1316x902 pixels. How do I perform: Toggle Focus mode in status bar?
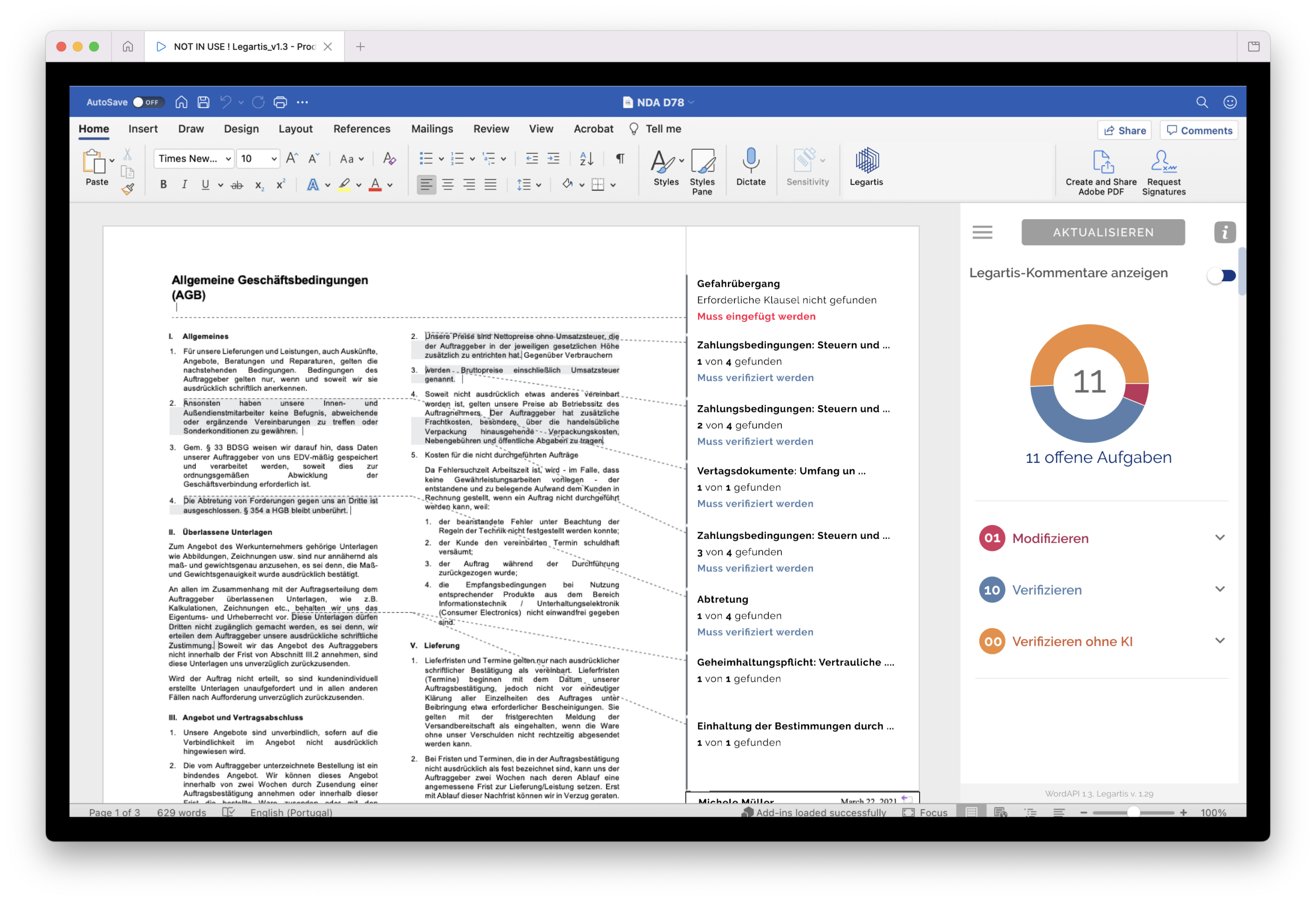925,811
